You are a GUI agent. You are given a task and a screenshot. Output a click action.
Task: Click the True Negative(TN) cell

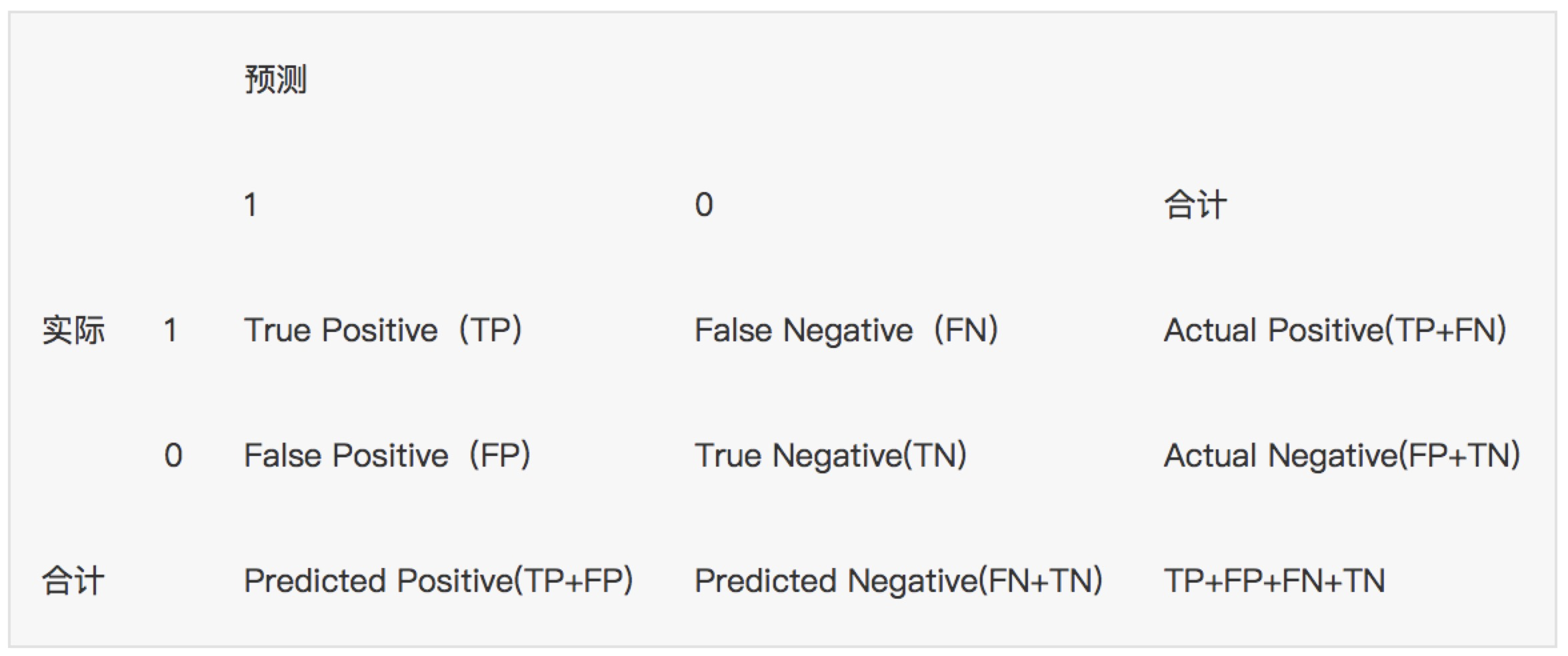click(831, 455)
